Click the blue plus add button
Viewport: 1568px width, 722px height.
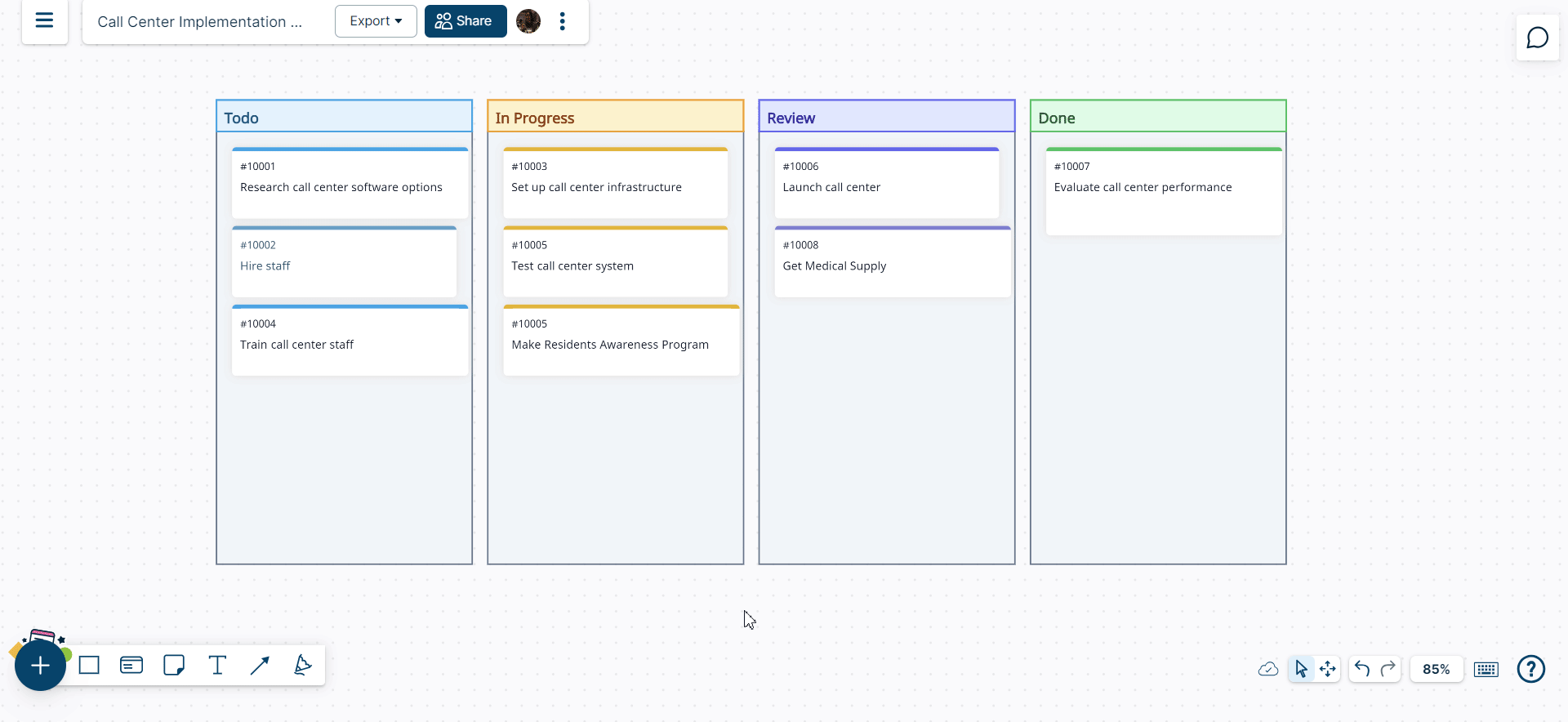click(40, 666)
